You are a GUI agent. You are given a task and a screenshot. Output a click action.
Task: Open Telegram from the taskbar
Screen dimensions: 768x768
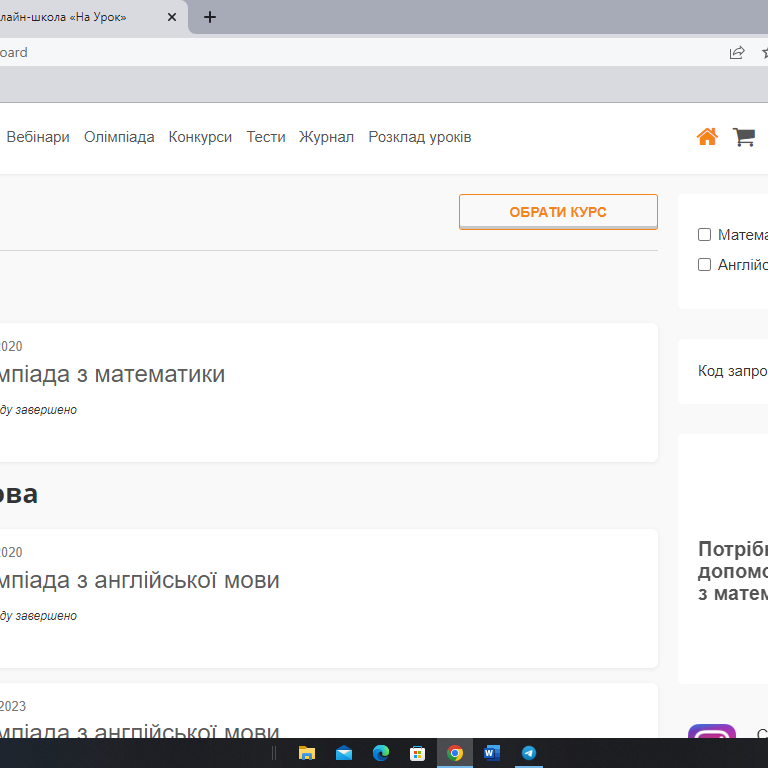tap(528, 753)
